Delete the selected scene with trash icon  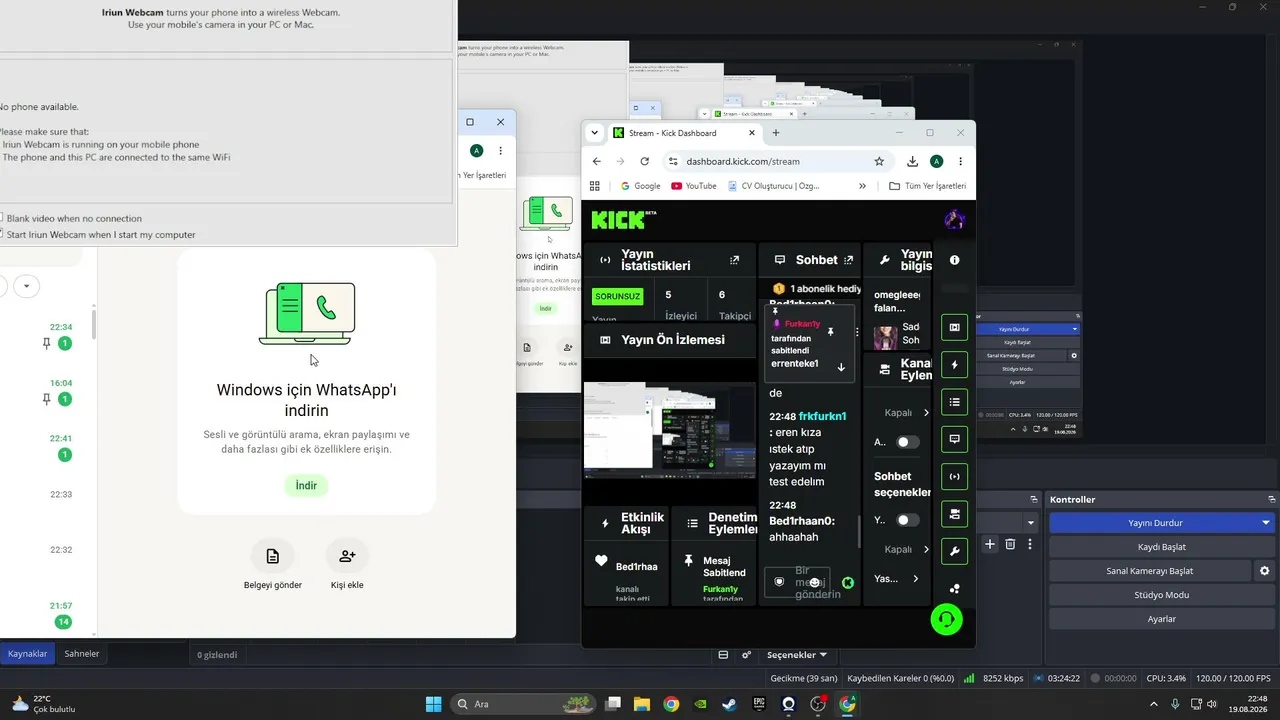point(1010,544)
